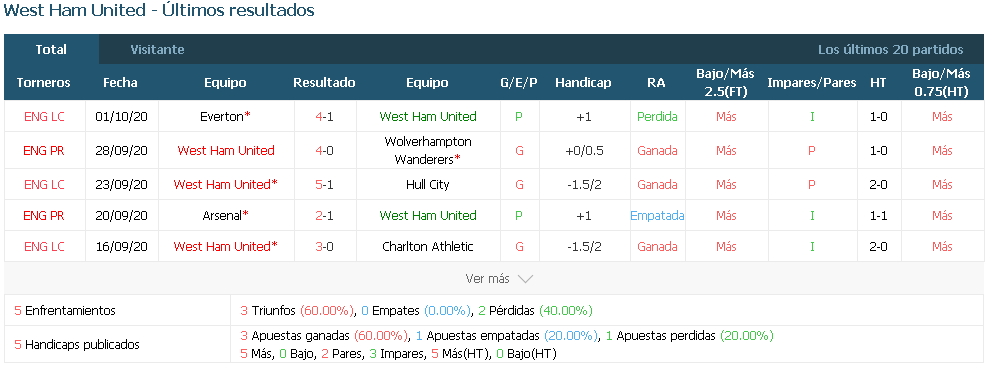
Task: Click the Handicap column header
Action: click(583, 83)
